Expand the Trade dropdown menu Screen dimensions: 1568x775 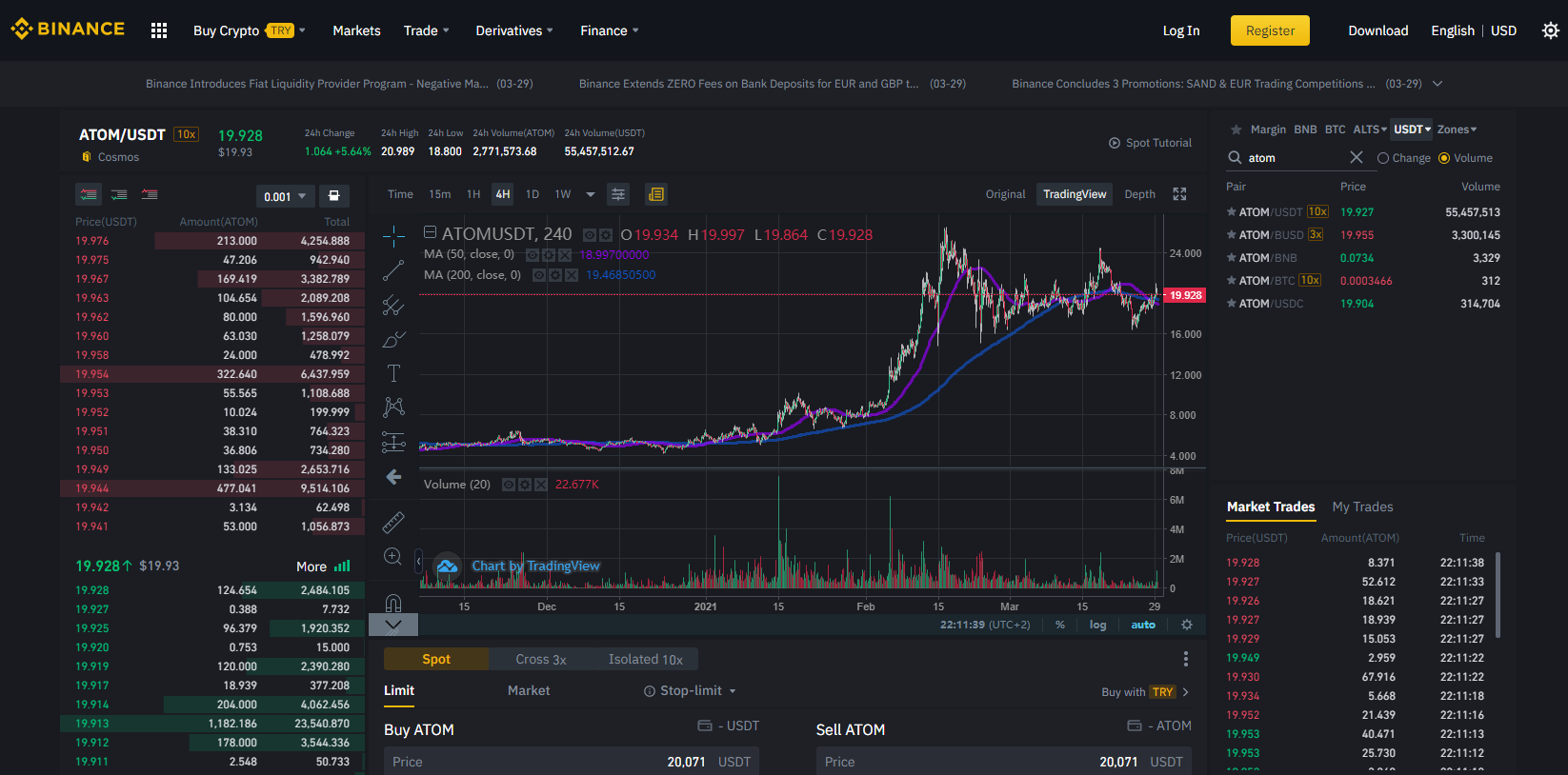click(x=427, y=30)
